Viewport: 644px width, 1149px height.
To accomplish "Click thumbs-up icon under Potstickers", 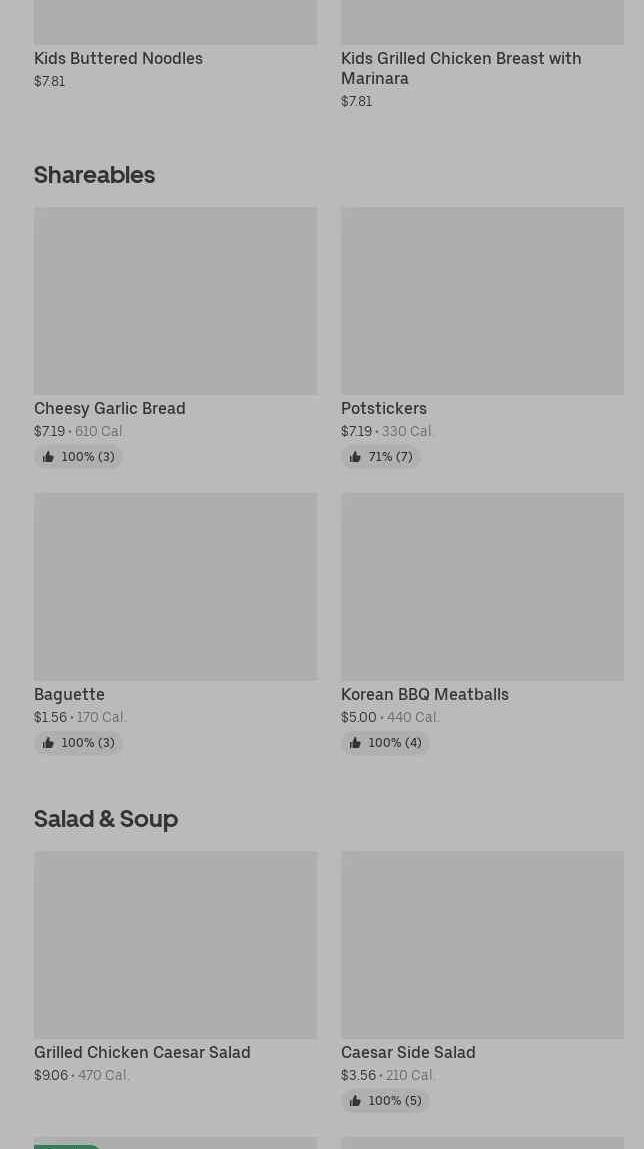I will pyautogui.click(x=355, y=457).
